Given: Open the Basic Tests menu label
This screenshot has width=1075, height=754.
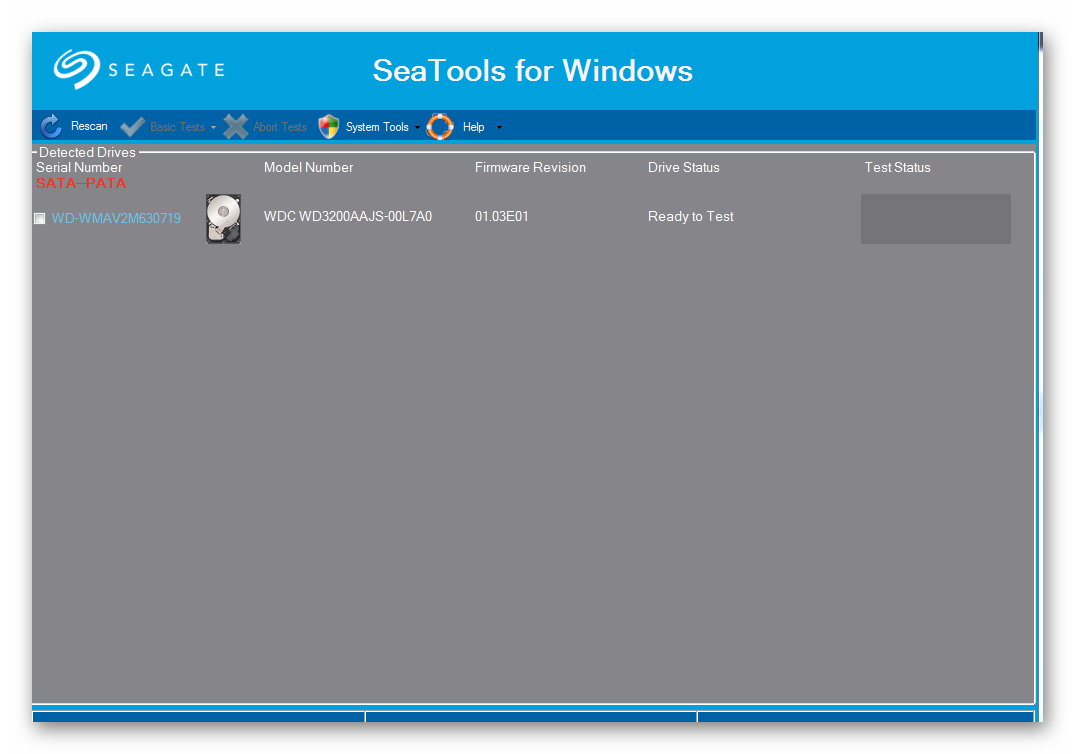Looking at the screenshot, I should 177,127.
